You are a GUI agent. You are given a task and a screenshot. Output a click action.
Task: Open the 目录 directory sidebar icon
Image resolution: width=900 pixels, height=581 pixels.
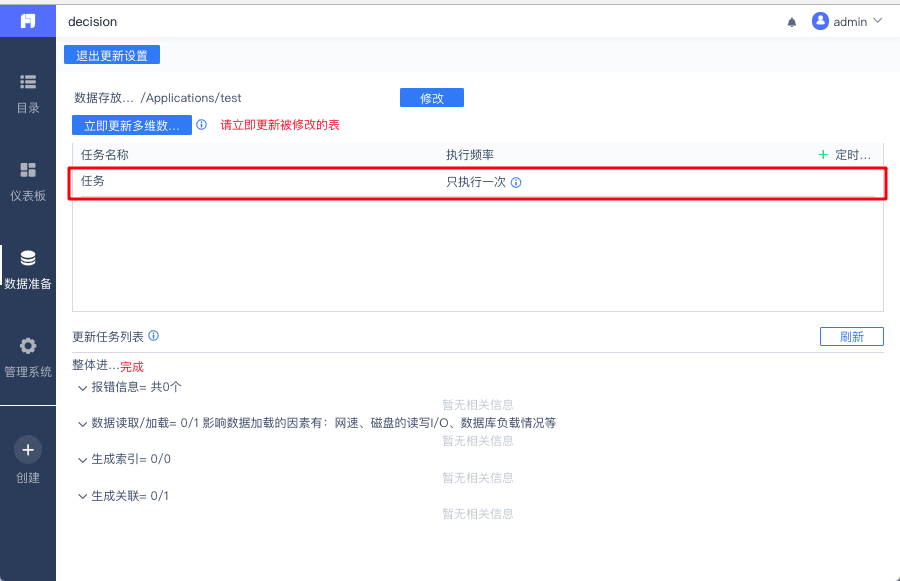pyautogui.click(x=28, y=82)
